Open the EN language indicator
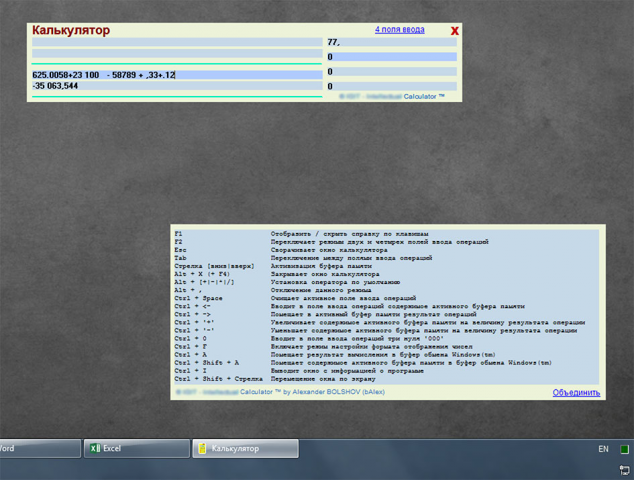Screen dimensions: 634x480 tap(603, 449)
